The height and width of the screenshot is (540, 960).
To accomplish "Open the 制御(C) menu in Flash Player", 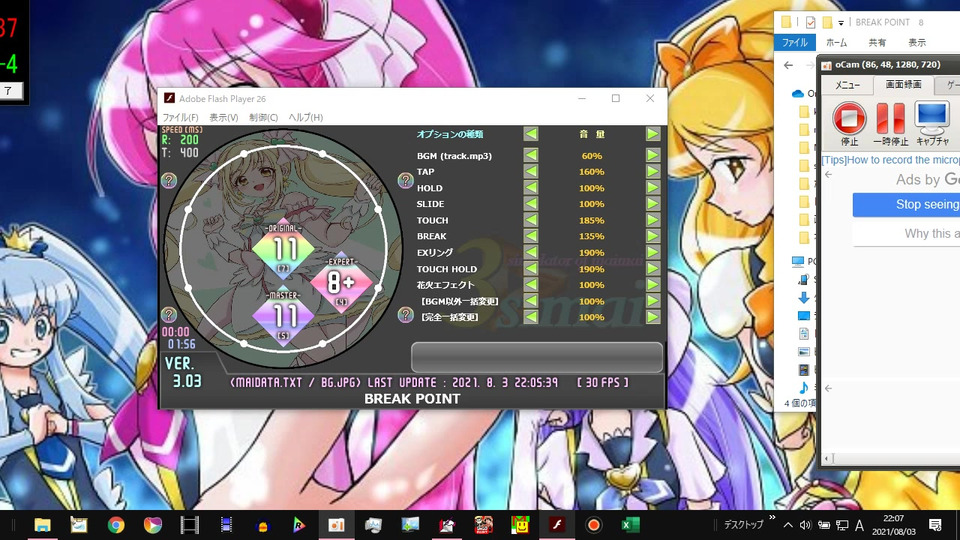I will (x=263, y=118).
